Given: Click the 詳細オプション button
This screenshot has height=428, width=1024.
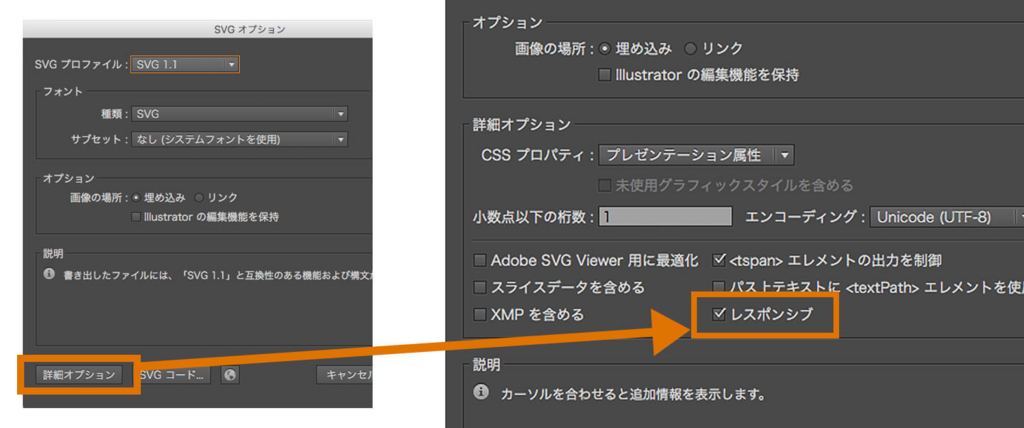Looking at the screenshot, I should click(79, 374).
